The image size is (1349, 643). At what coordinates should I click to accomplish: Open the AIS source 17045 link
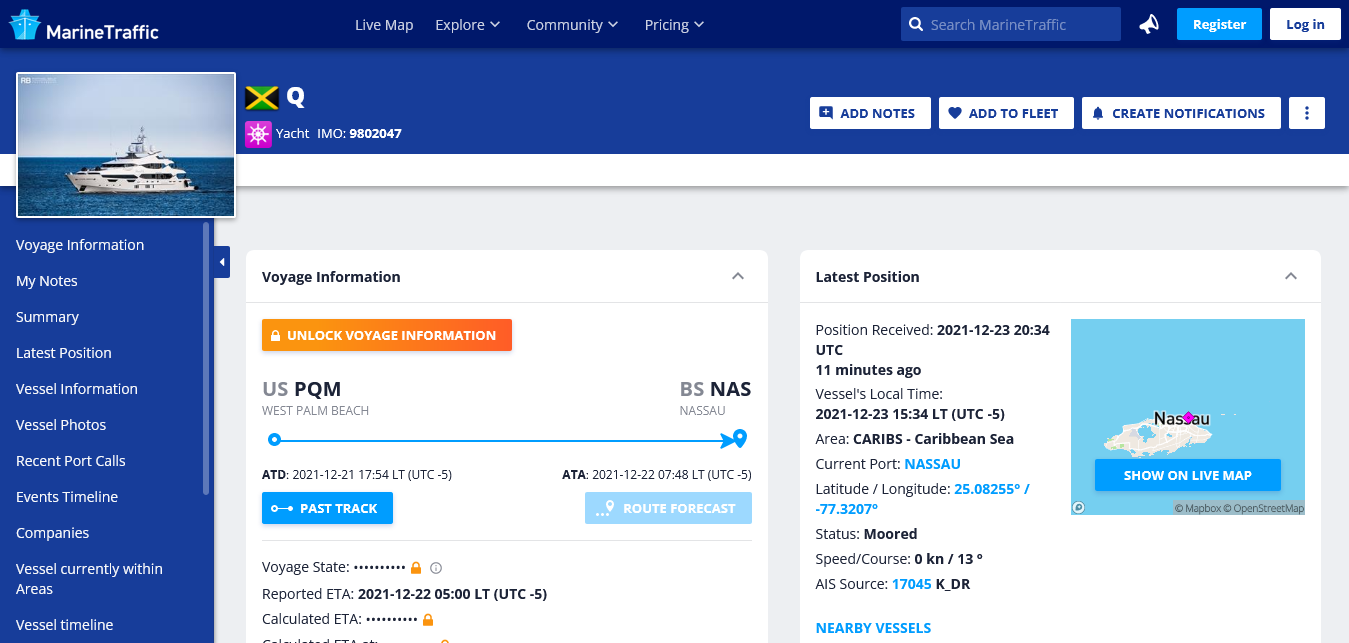coord(911,584)
